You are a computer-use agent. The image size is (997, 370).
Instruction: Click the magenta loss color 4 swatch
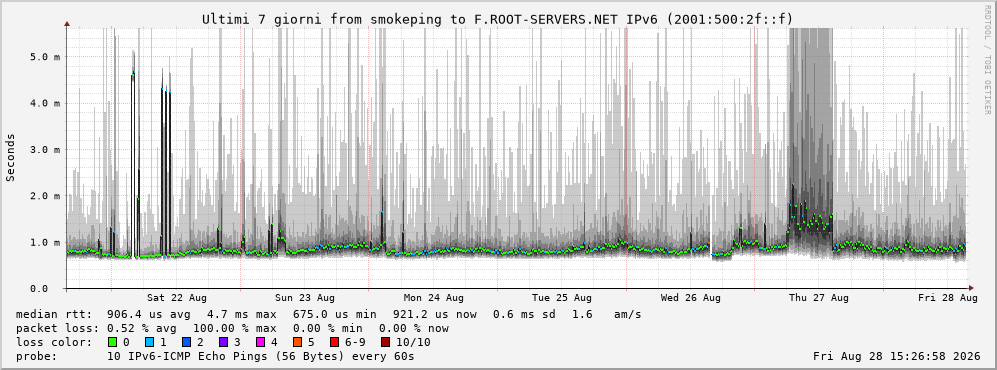(260, 342)
